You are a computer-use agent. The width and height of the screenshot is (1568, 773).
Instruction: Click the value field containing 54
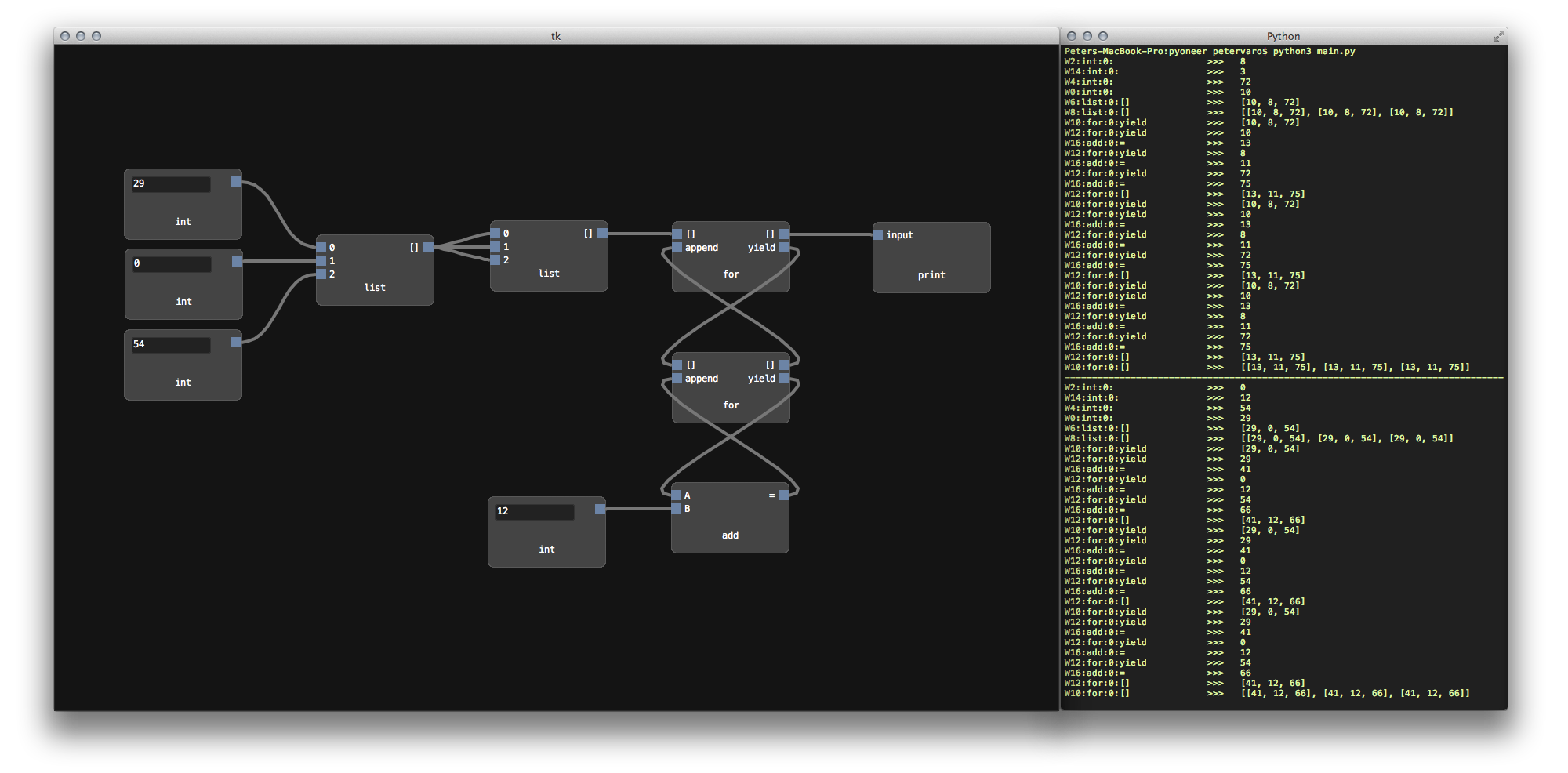click(171, 345)
